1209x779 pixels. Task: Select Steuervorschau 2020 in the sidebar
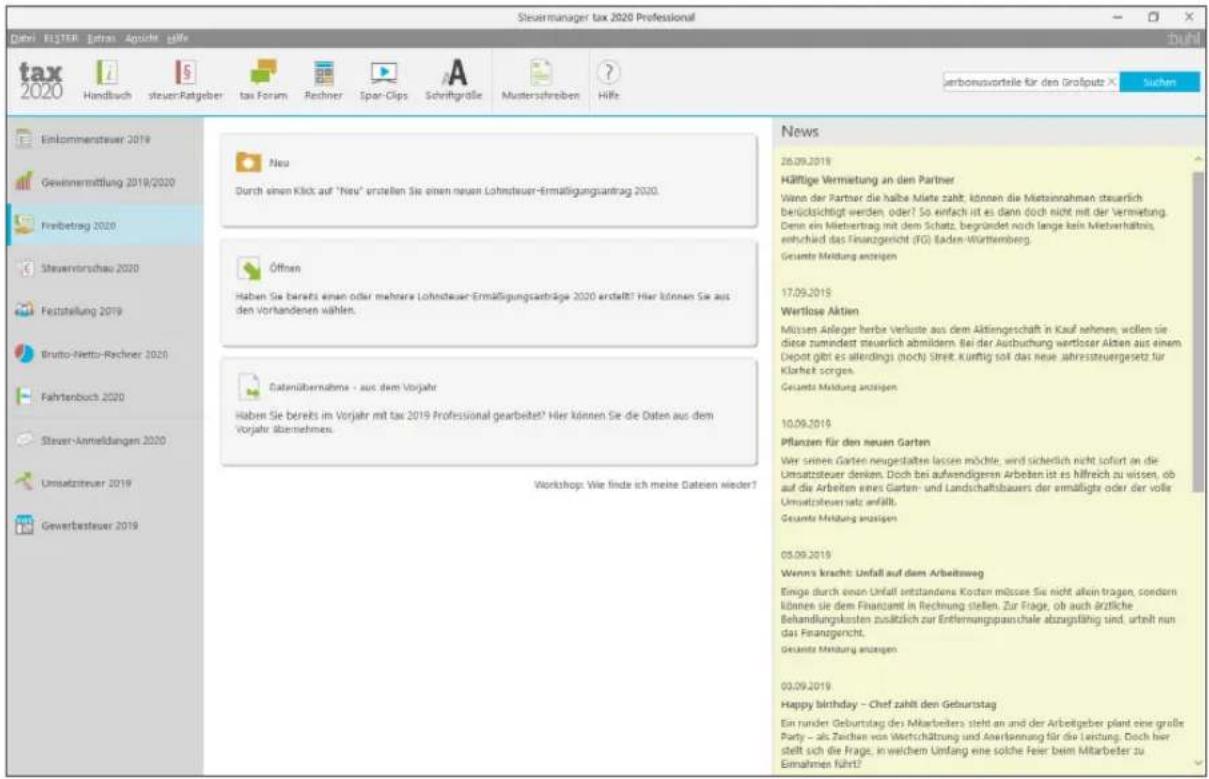(103, 268)
